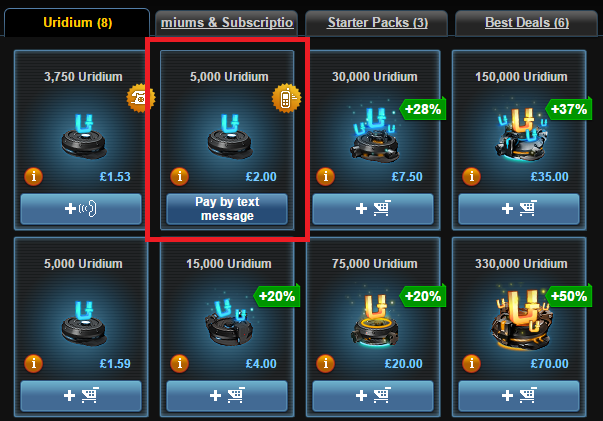Add 30,000 Uridium pack to cart

pos(373,209)
